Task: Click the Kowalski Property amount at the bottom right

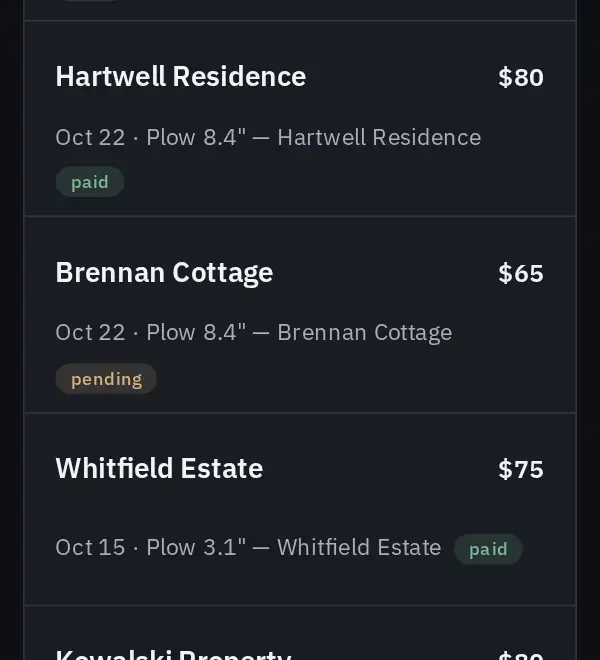Action: [x=521, y=655]
